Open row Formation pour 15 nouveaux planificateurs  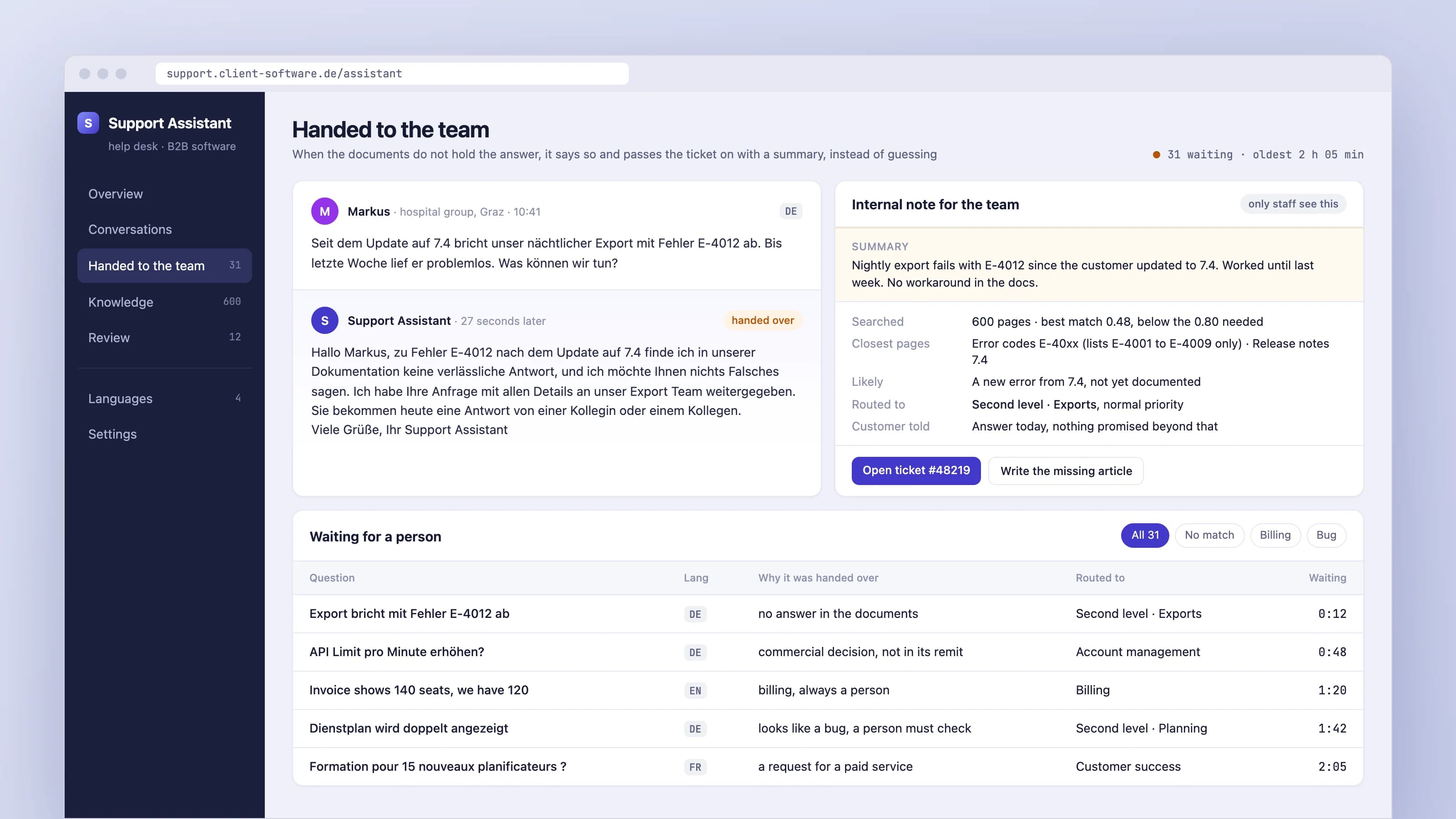(828, 766)
